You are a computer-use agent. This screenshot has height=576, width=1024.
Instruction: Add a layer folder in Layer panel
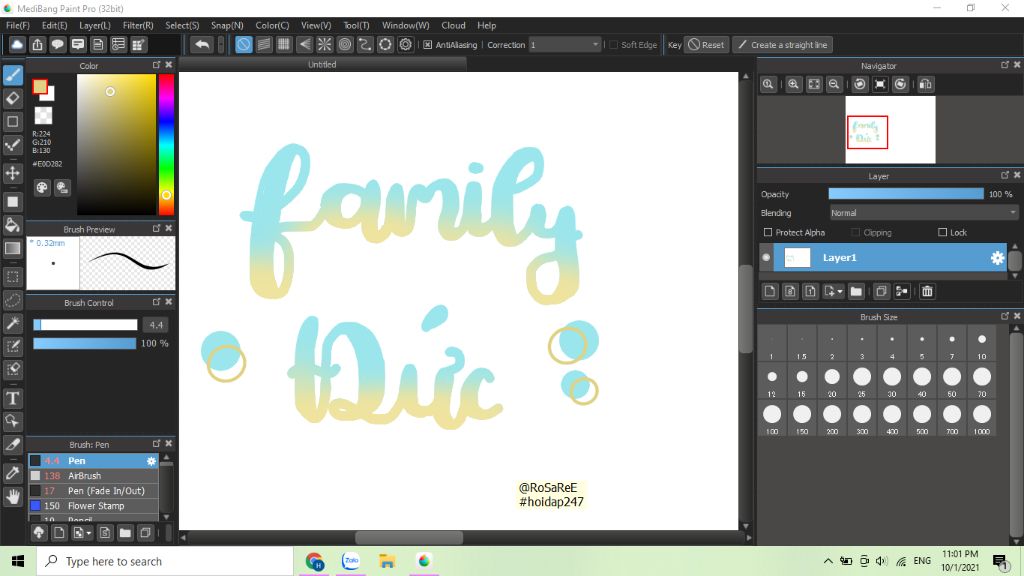(x=856, y=291)
